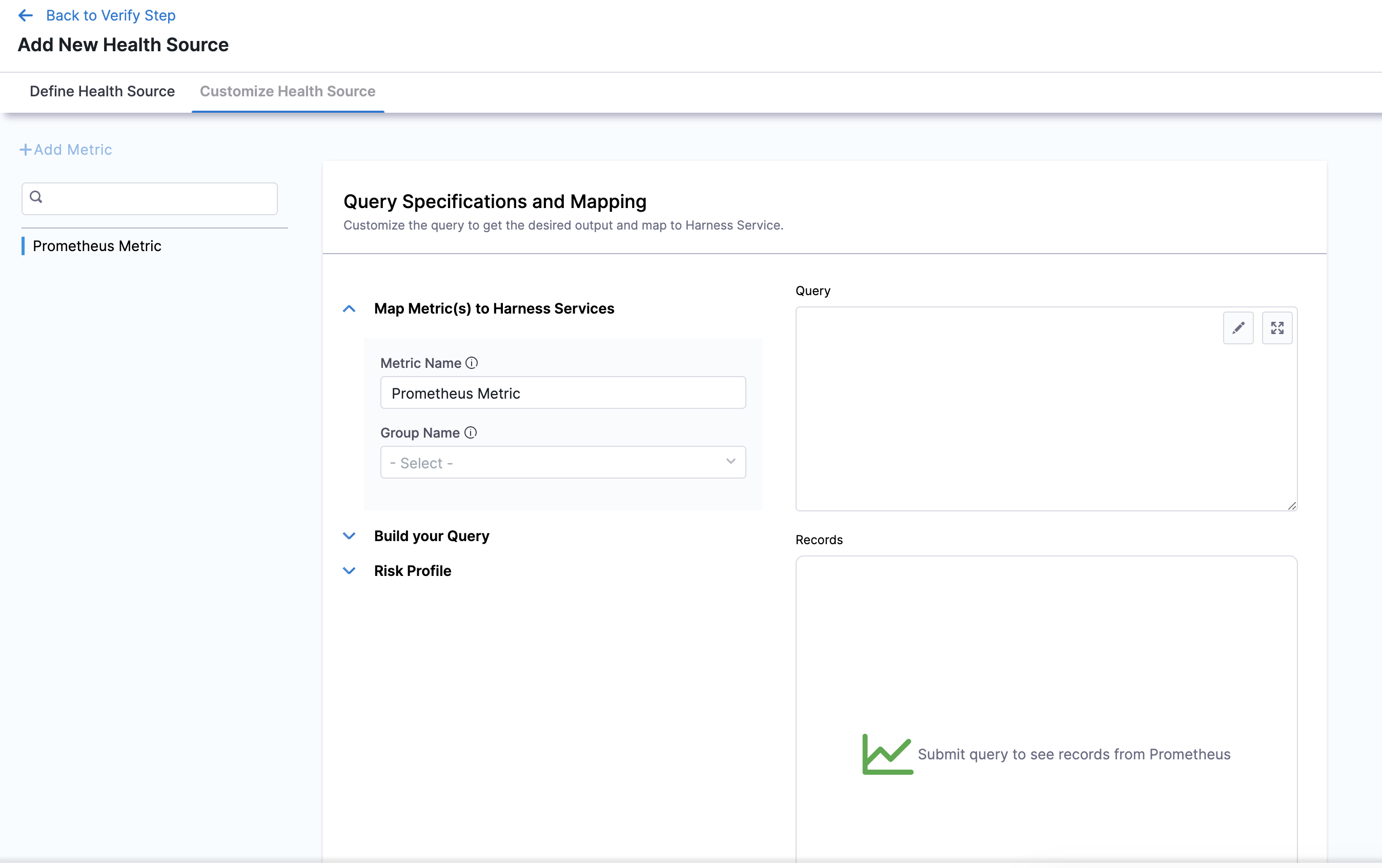Click the Add Metric link
Viewport: 1382px width, 868px height.
click(x=73, y=150)
